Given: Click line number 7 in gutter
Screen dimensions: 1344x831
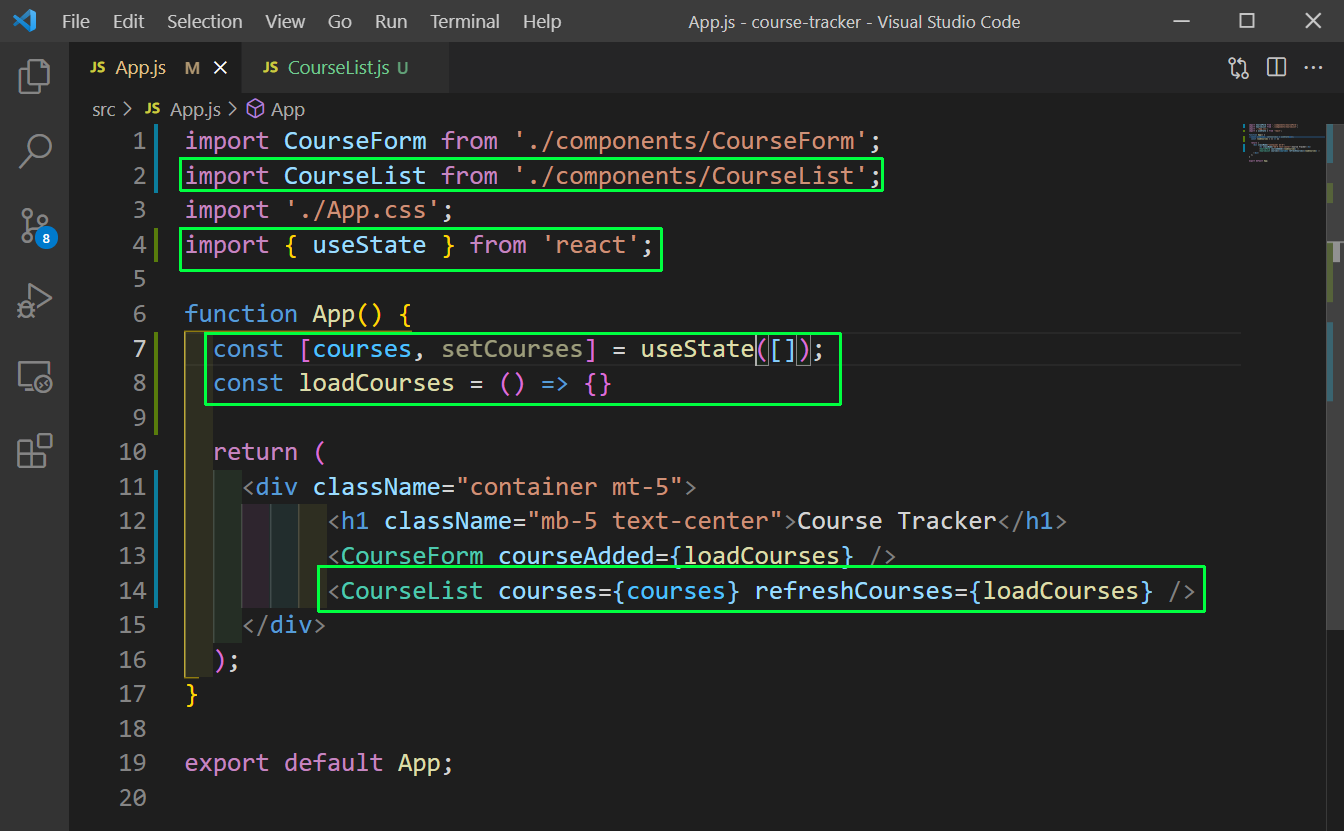Looking at the screenshot, I should (139, 348).
